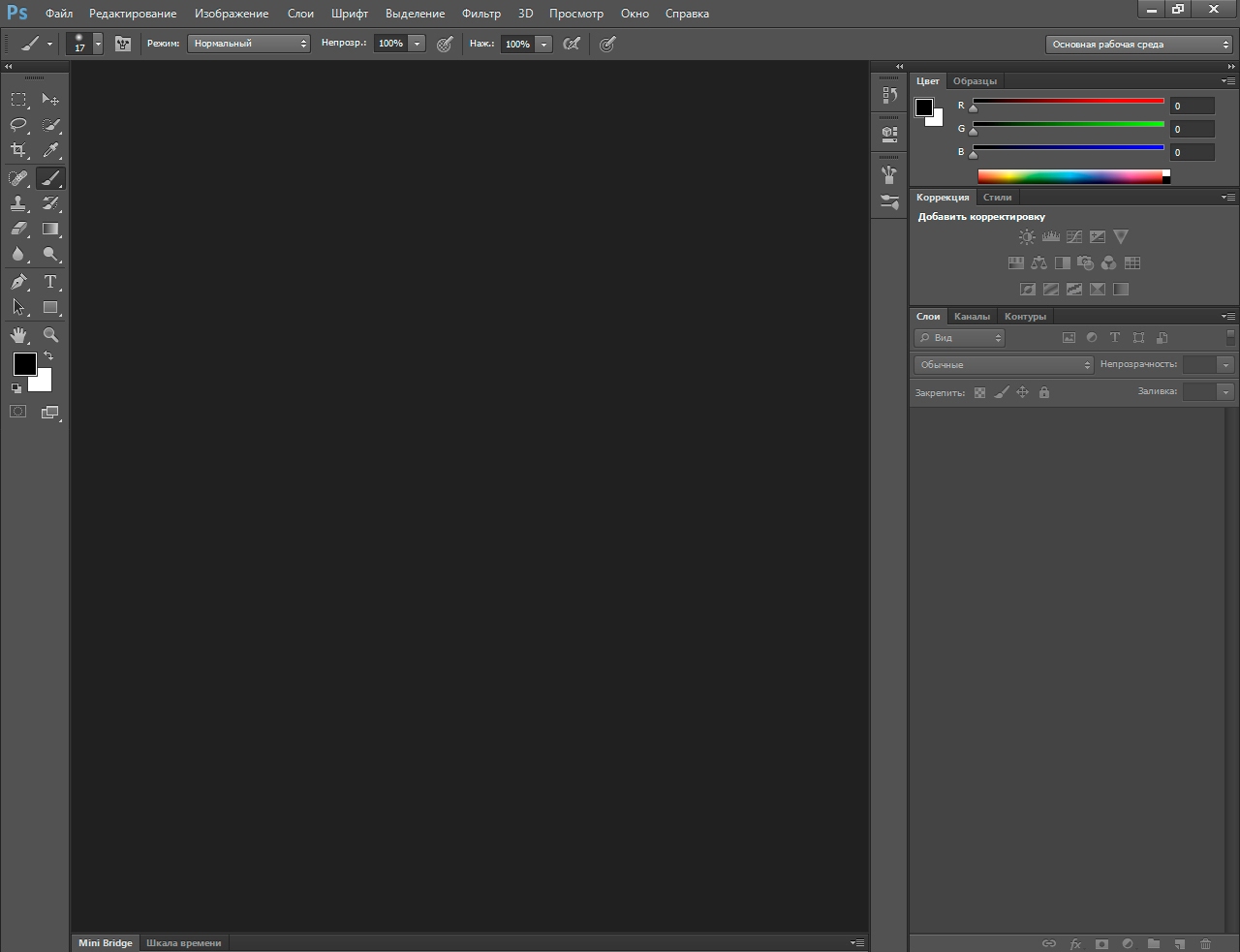The height and width of the screenshot is (952, 1240).
Task: Add a Color Balance adjustment
Action: click(1038, 262)
